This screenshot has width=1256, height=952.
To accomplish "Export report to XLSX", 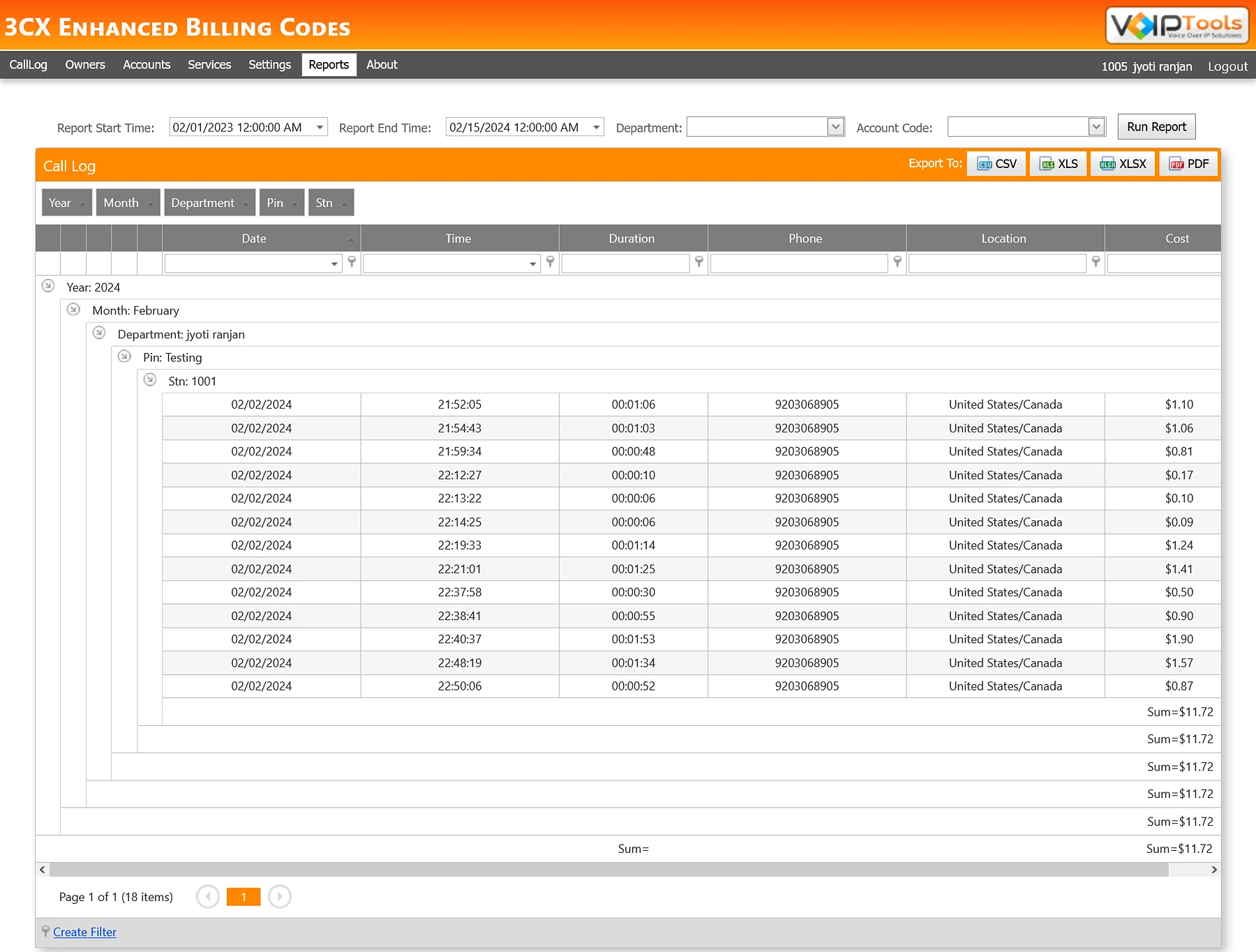I will coord(1123,164).
